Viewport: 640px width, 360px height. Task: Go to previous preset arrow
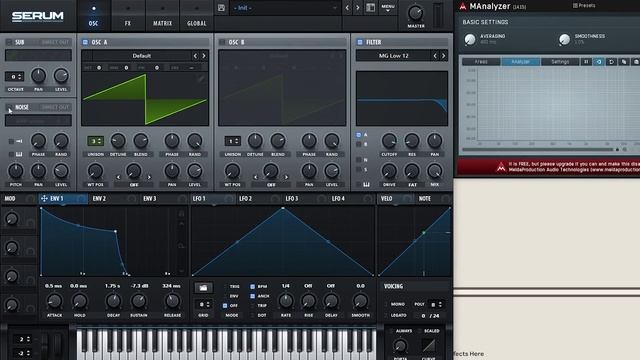tap(347, 8)
